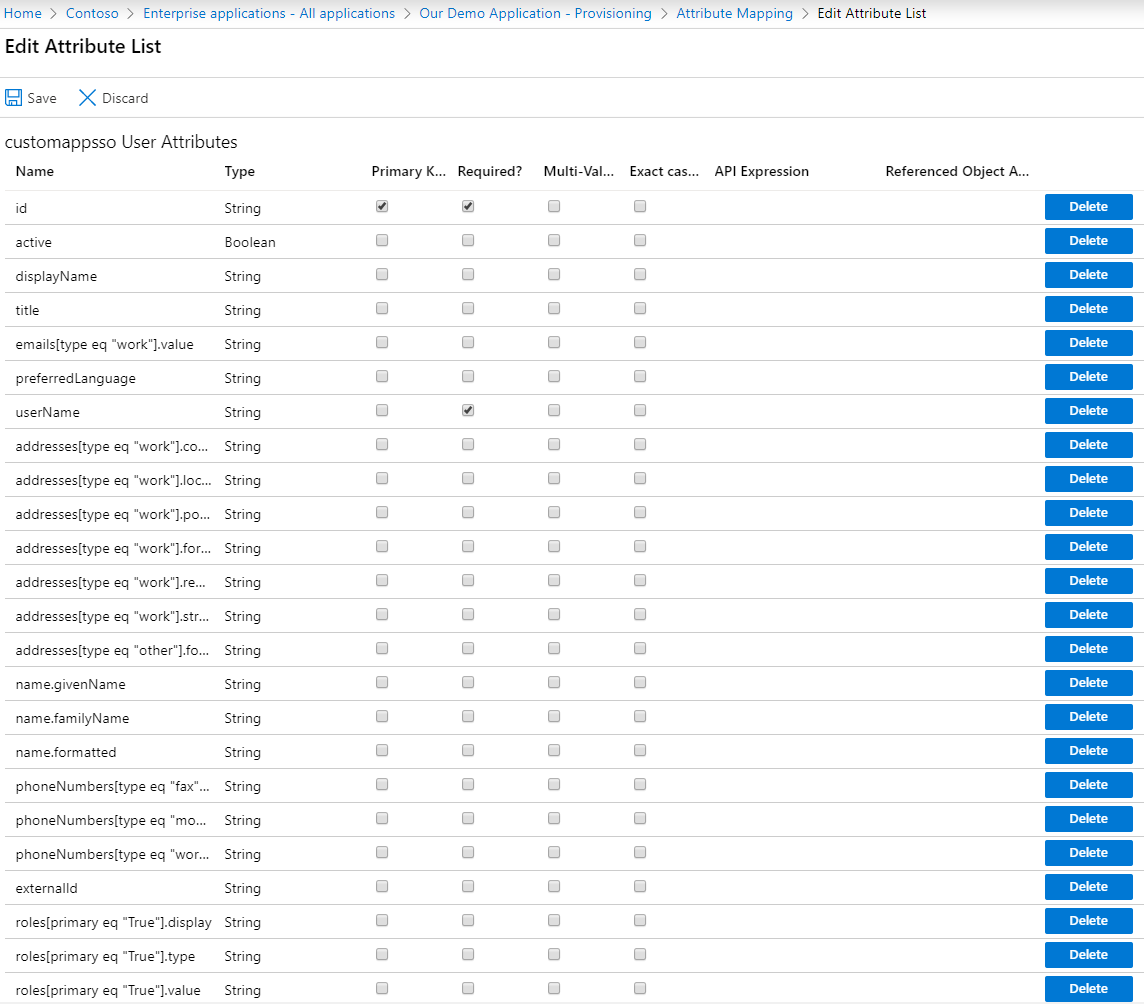Viewport: 1144px width, 1004px height.
Task: Enable Multi-Value checkbox for active attribute
Action: click(x=554, y=241)
